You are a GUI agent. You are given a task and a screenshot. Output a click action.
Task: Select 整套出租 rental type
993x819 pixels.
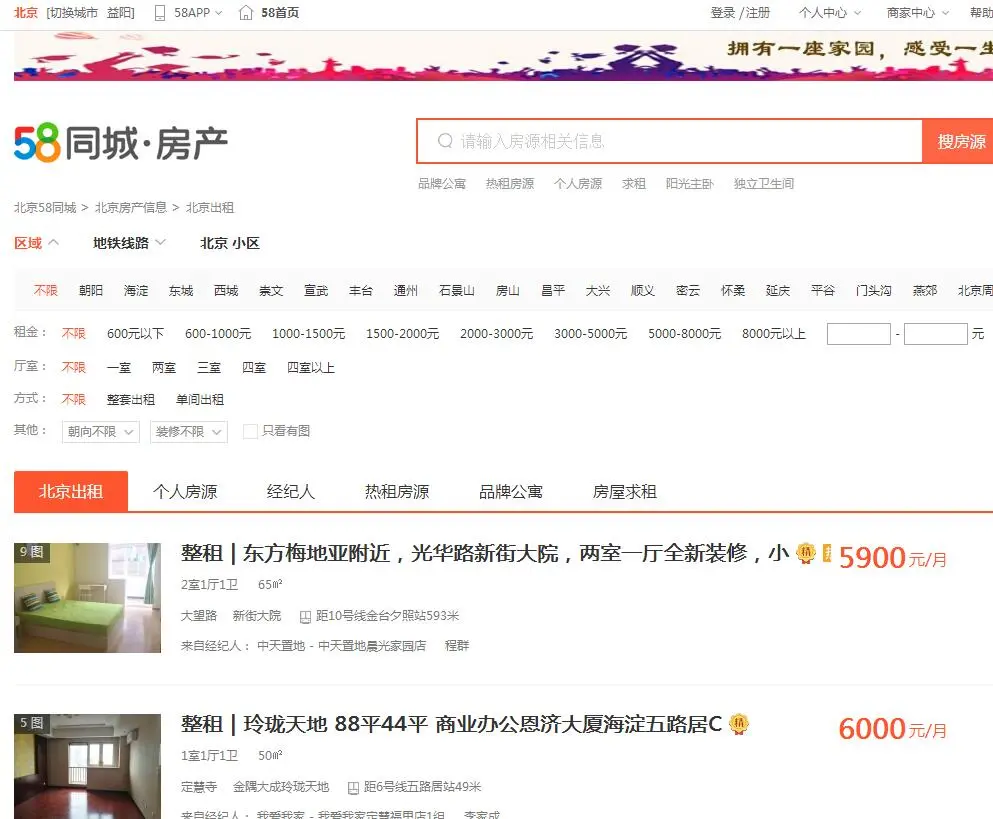click(x=131, y=400)
